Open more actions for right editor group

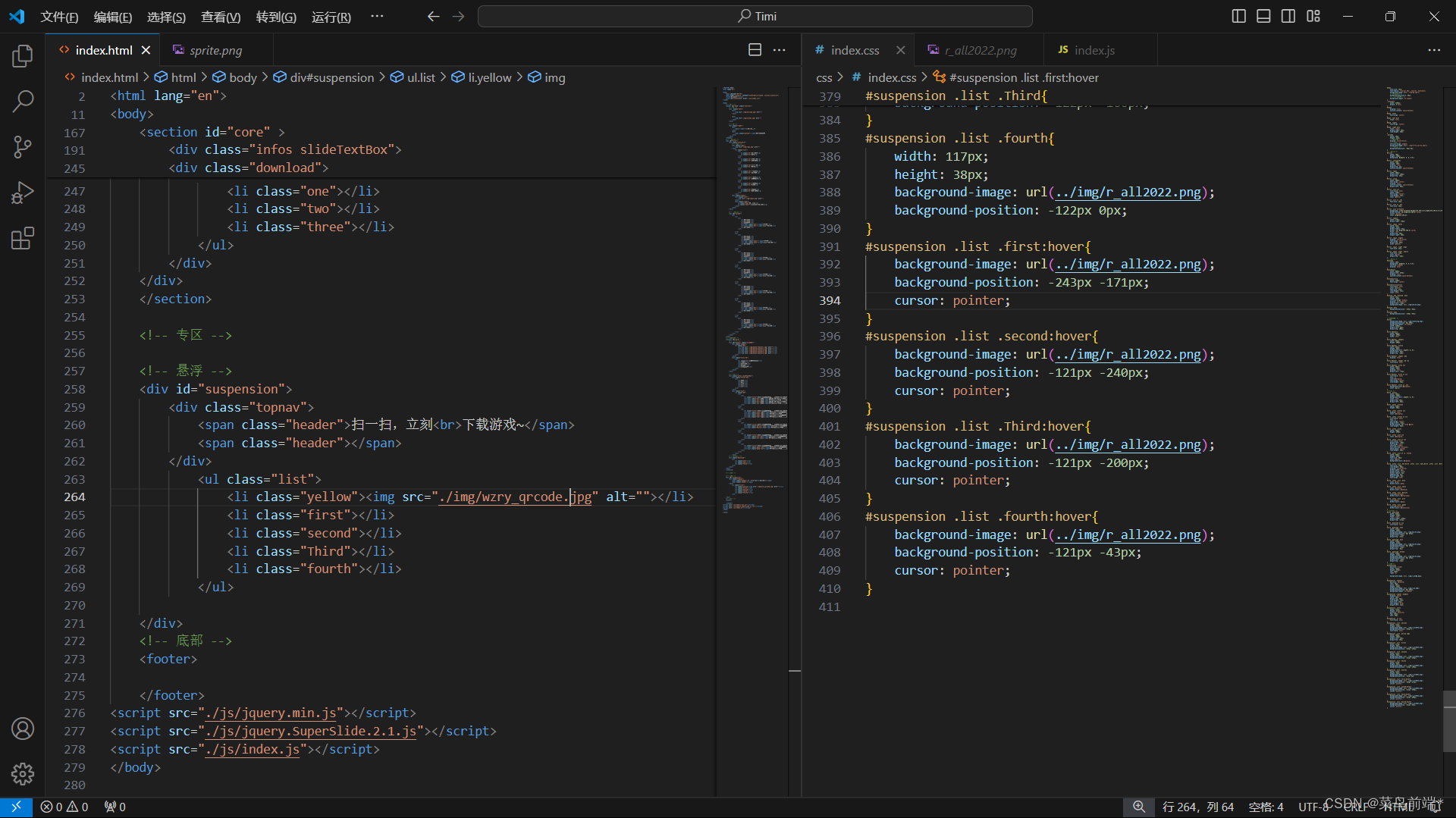[x=1434, y=50]
